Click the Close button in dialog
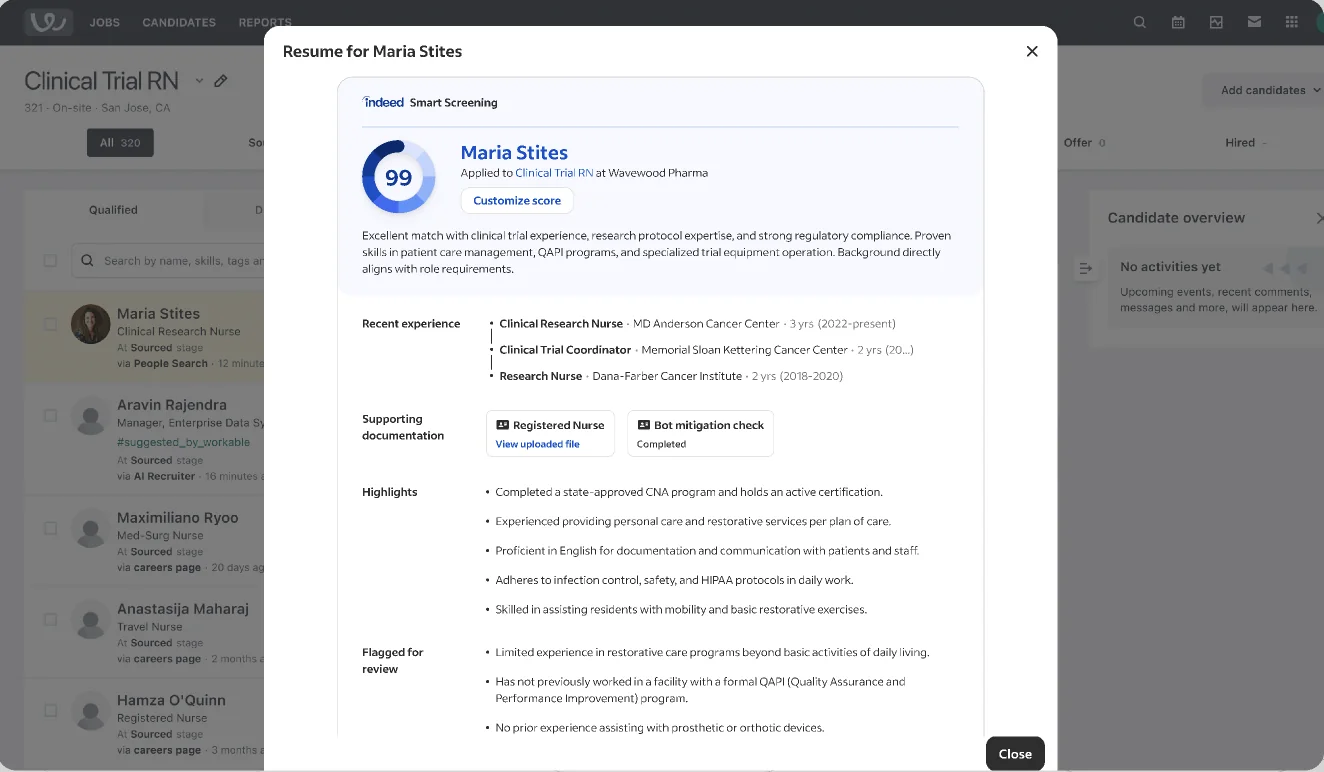This screenshot has width=1324, height=772. pos(1015,754)
